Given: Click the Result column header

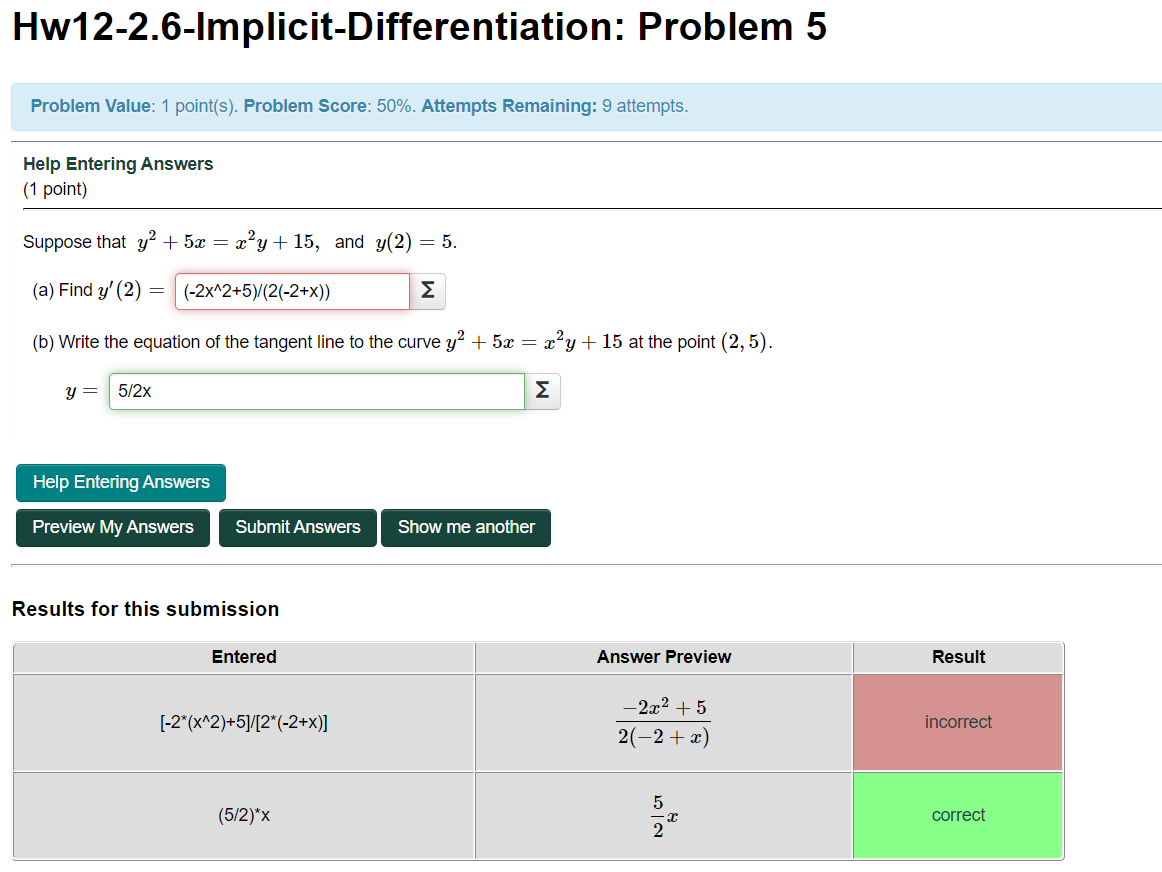Looking at the screenshot, I should coord(957,657).
